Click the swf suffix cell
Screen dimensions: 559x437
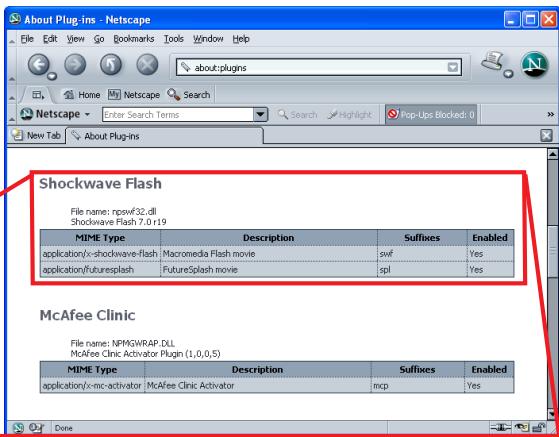[422, 254]
